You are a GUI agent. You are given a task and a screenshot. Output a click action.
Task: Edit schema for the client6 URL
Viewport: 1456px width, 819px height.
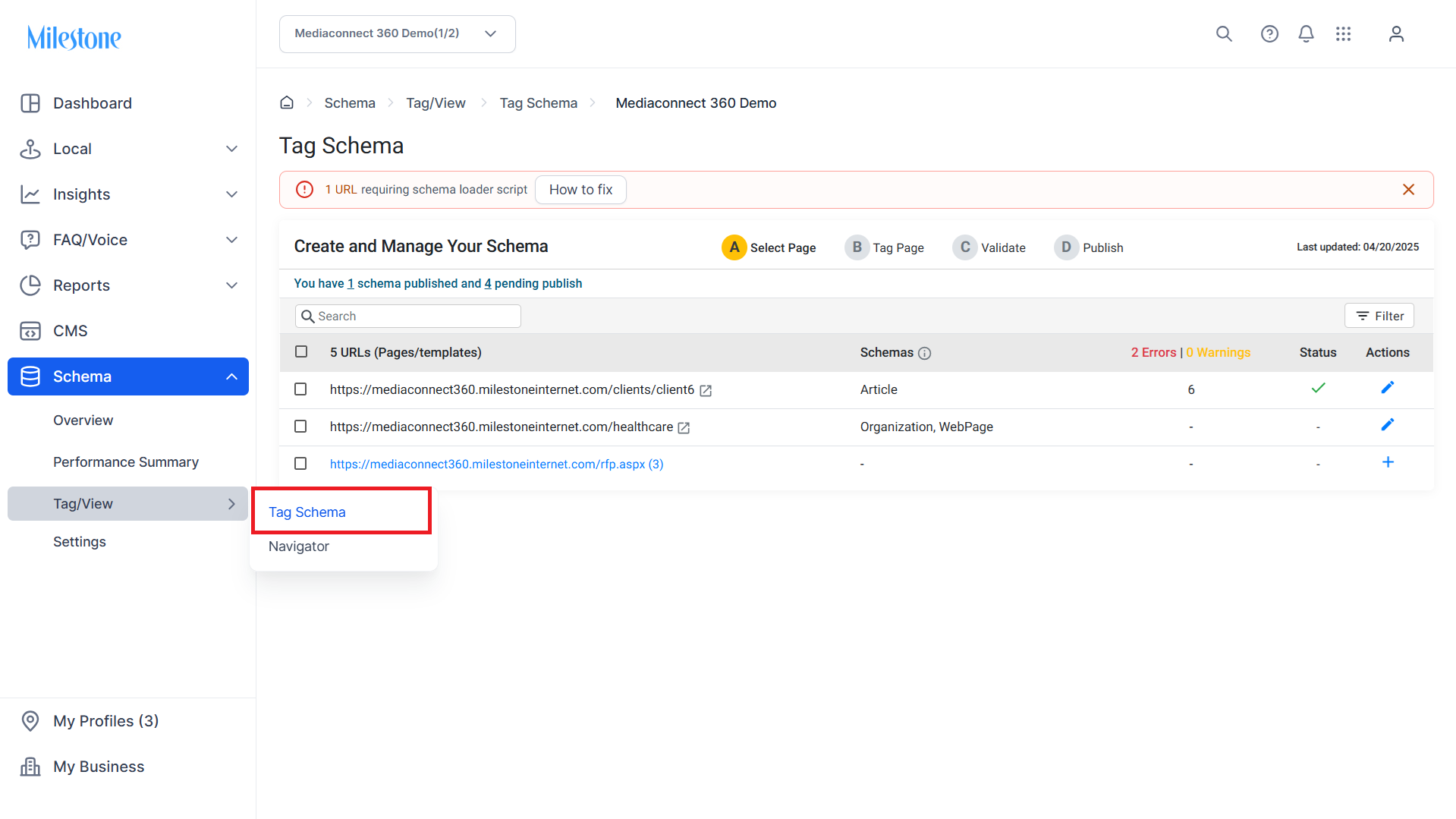(x=1388, y=388)
